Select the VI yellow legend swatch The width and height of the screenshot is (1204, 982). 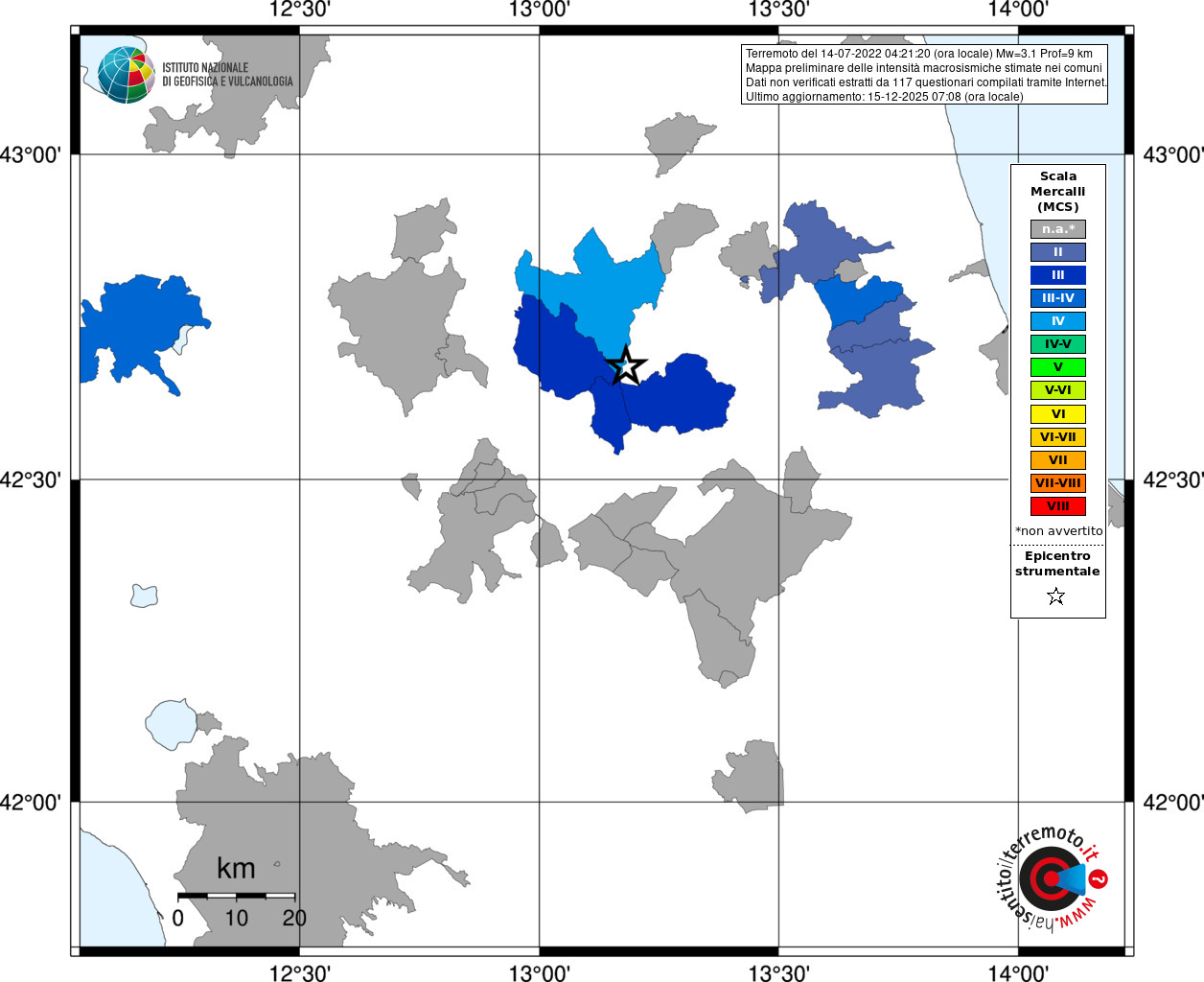[1058, 414]
